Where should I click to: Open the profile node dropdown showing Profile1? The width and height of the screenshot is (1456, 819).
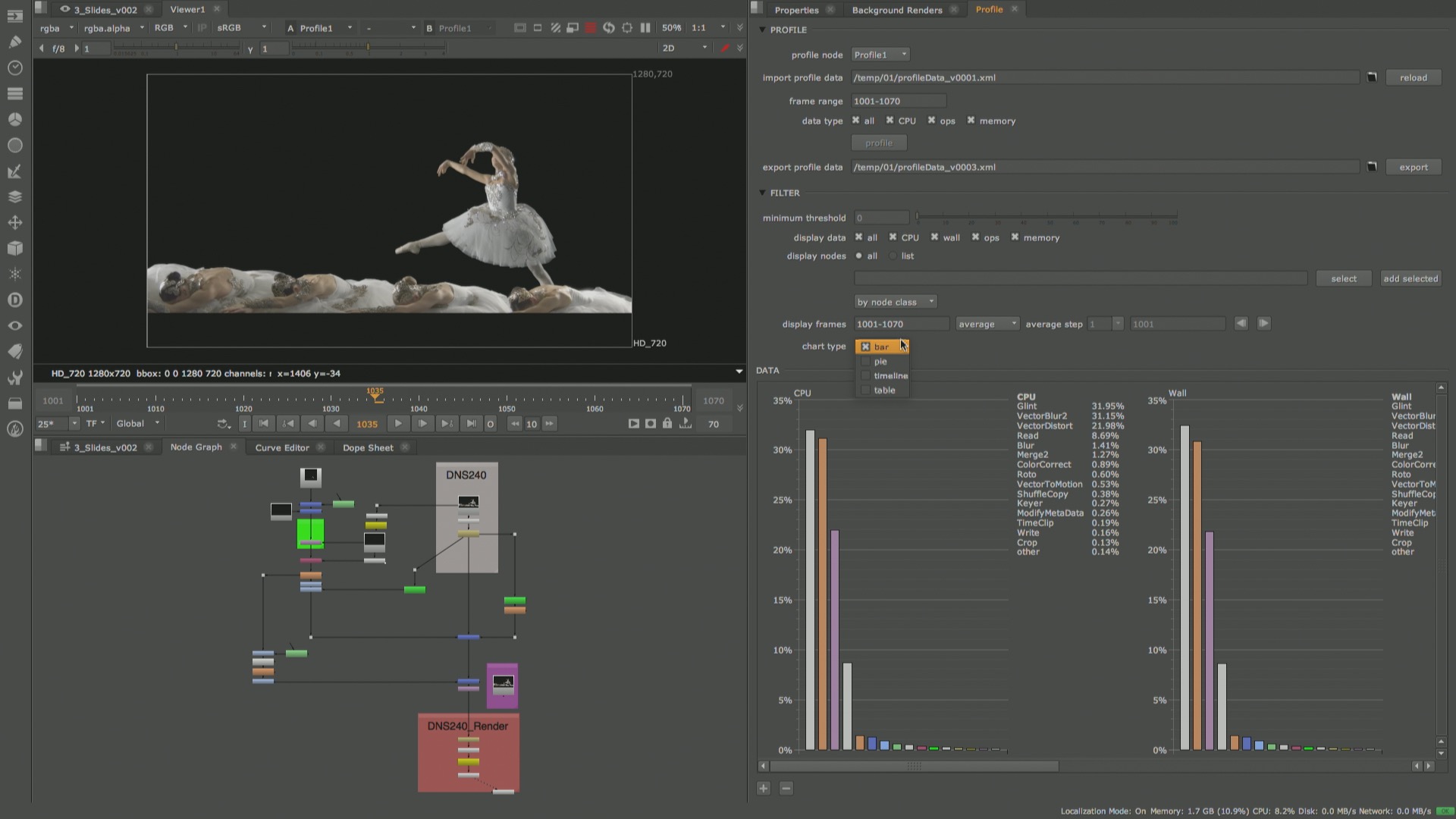pos(879,54)
